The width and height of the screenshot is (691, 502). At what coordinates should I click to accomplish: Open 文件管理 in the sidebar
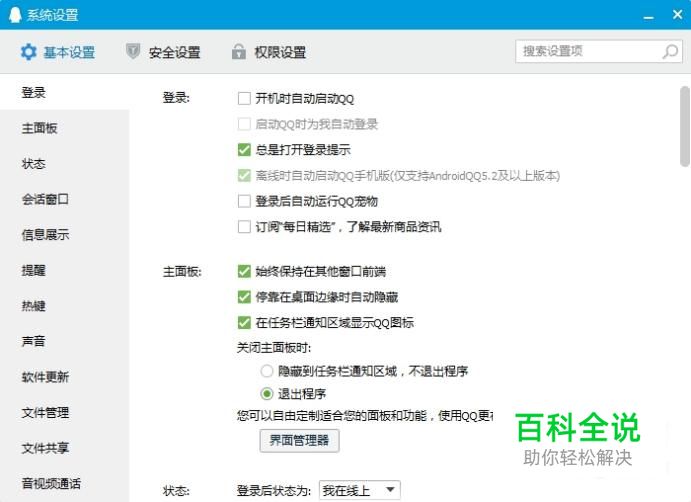(64, 413)
